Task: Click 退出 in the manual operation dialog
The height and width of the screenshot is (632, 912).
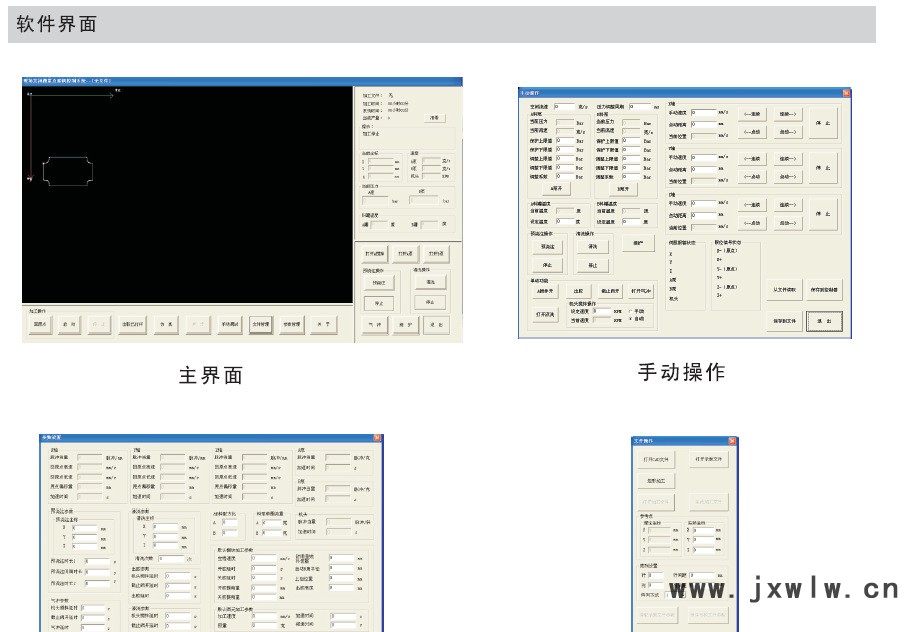Action: [825, 321]
